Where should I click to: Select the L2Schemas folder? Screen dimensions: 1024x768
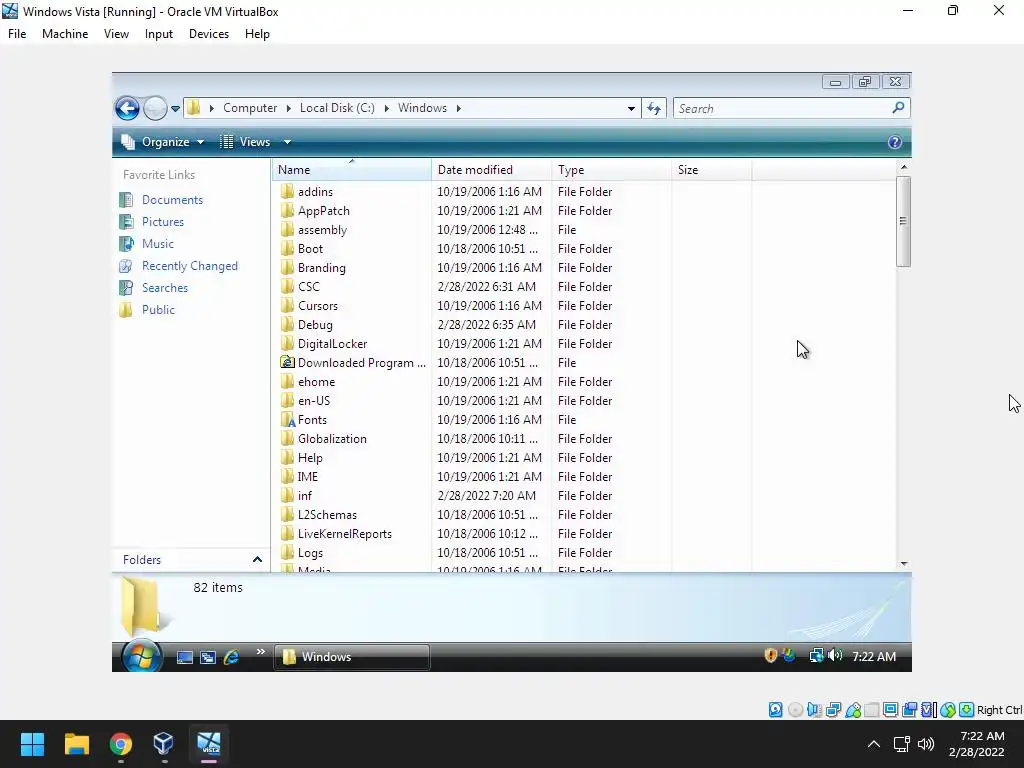pyautogui.click(x=327, y=515)
